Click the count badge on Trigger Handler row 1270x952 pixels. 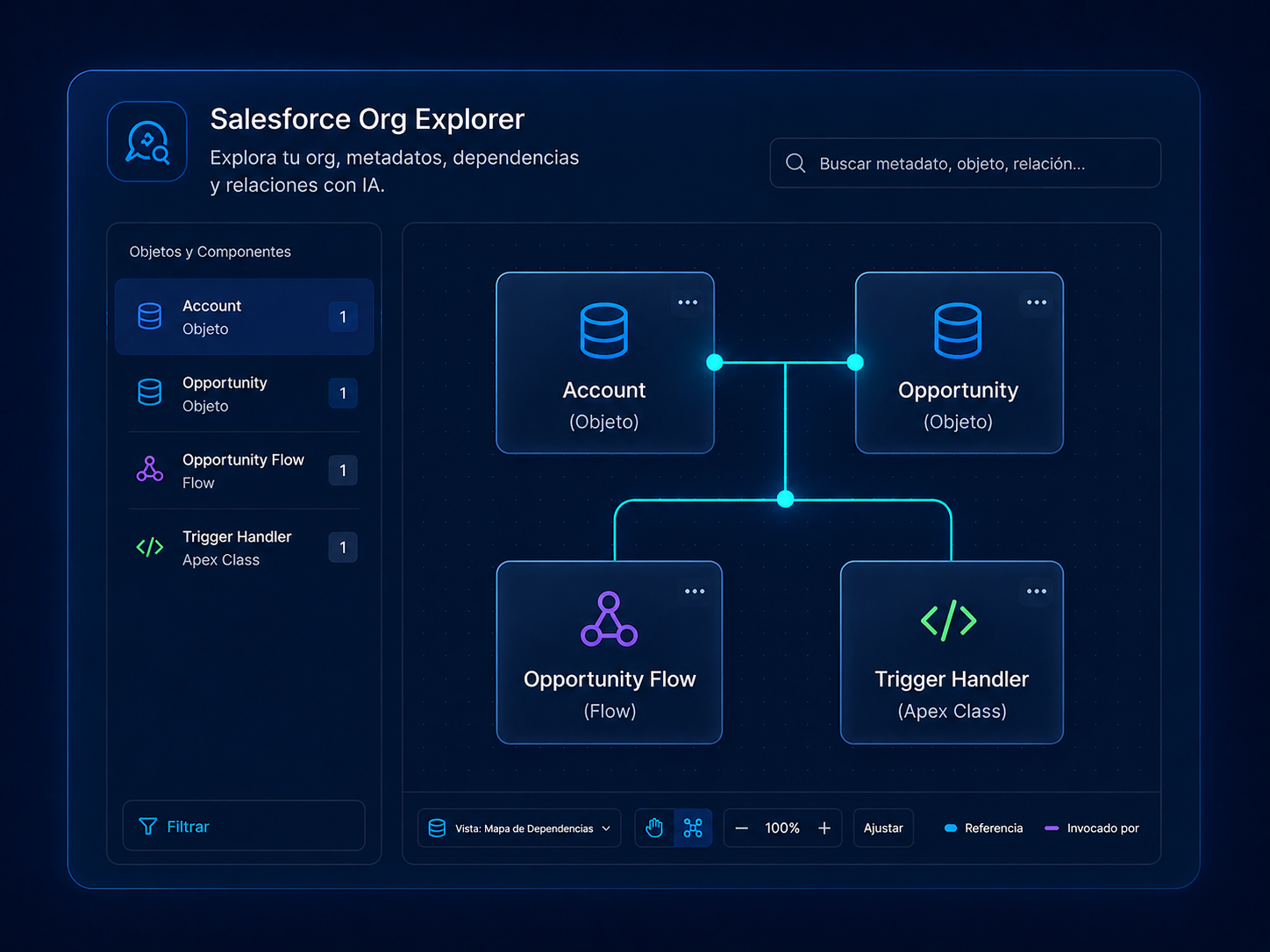[x=343, y=548]
